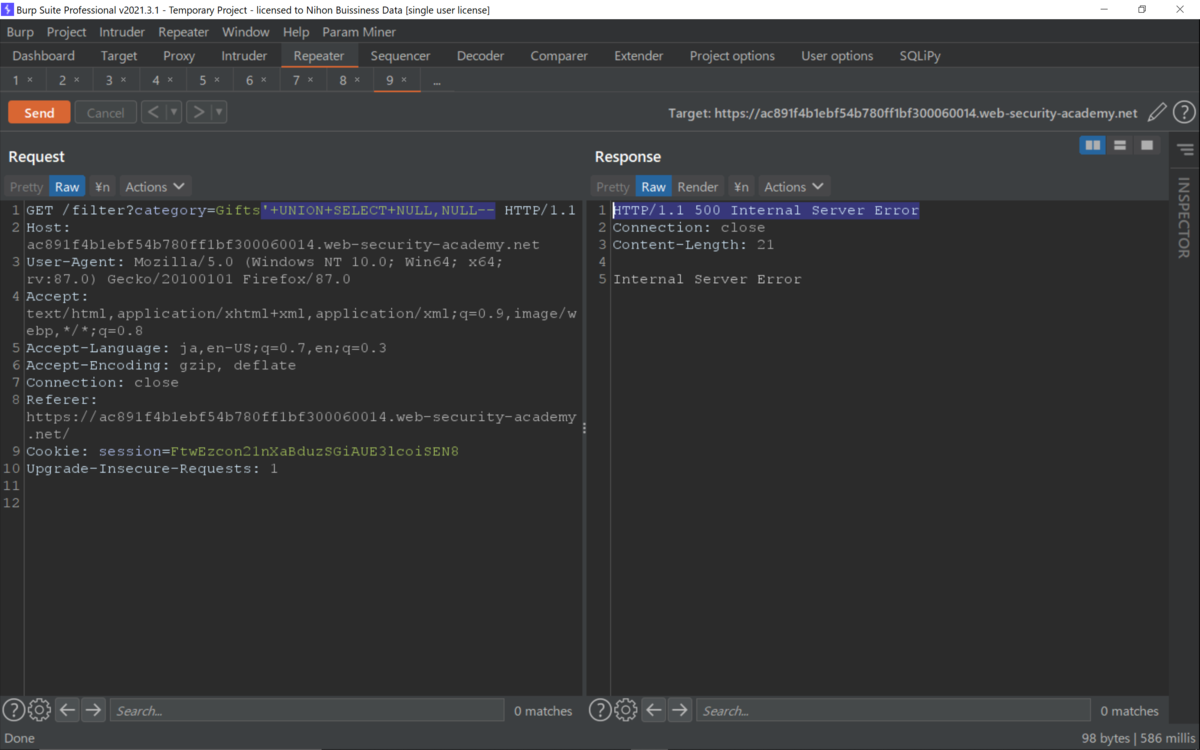1200x750 pixels.
Task: Click the Request search input field
Action: 307,711
